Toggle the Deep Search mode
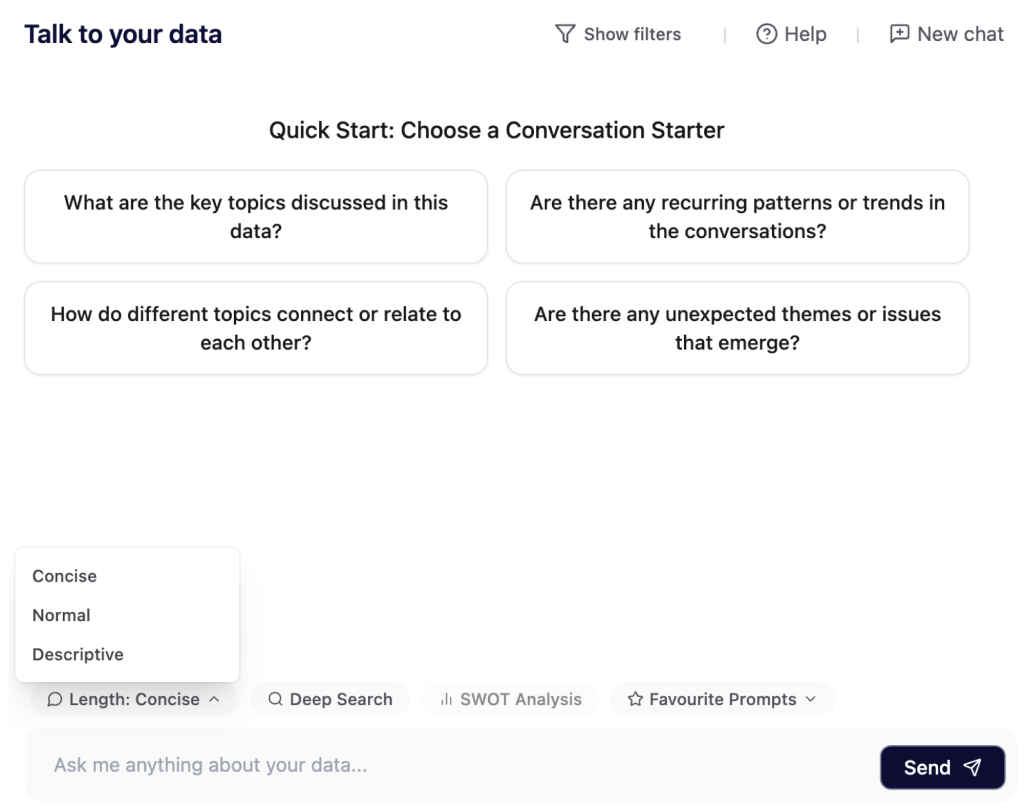The image size is (1024, 806). pyautogui.click(x=330, y=700)
